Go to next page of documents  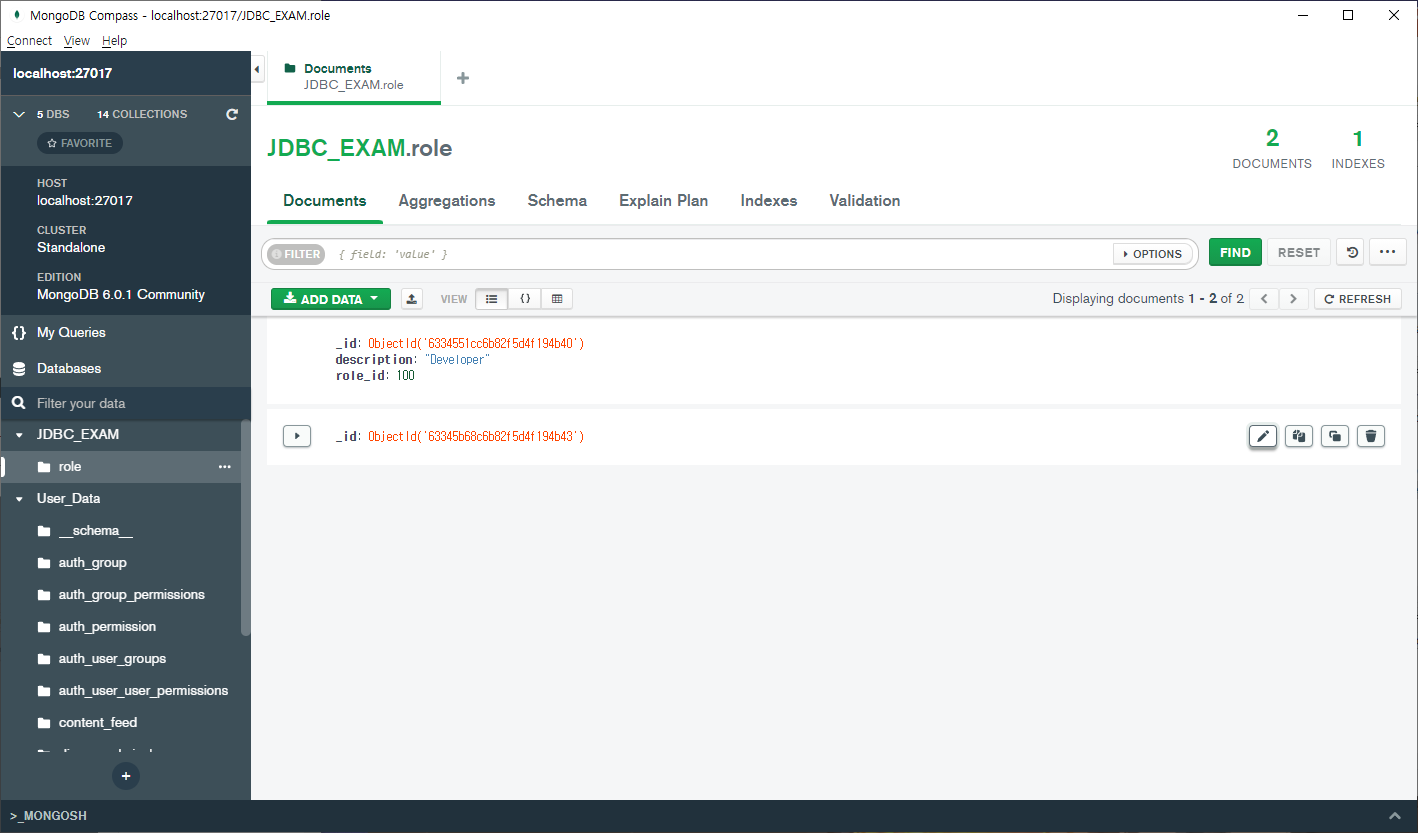click(1294, 299)
